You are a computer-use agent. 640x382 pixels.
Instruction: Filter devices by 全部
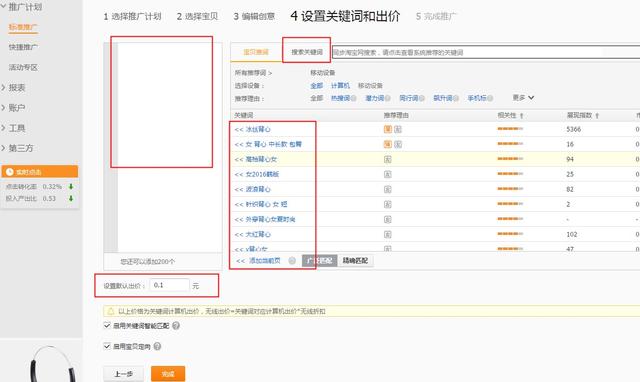[x=316, y=85]
